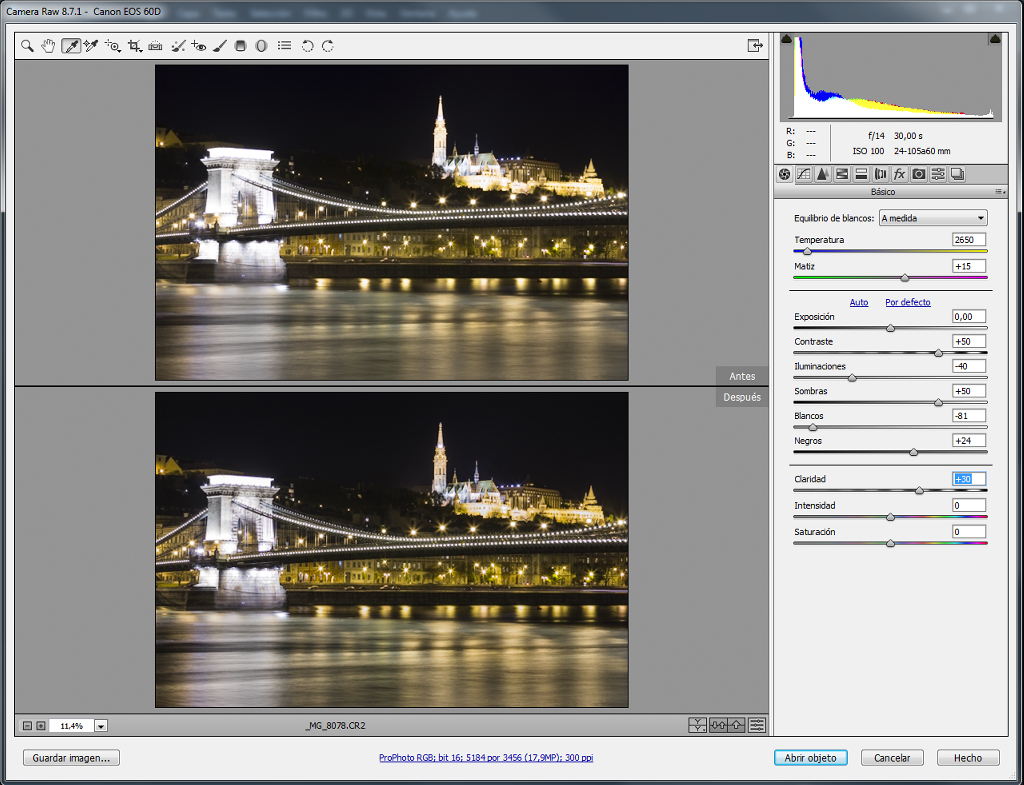Select the Hand tool
The width and height of the screenshot is (1024, 785).
48,46
